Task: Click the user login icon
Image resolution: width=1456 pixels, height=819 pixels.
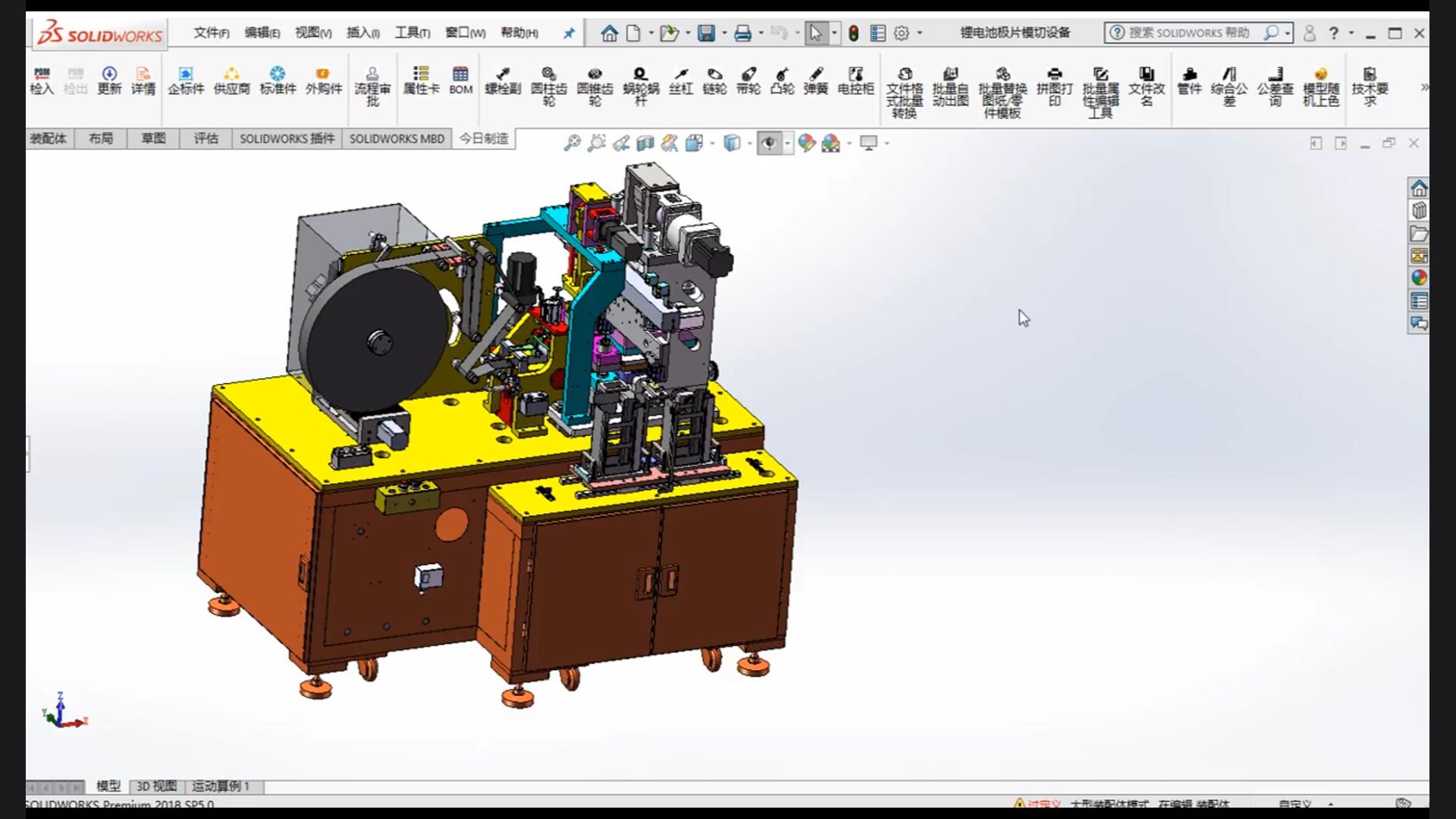Action: tap(1310, 33)
